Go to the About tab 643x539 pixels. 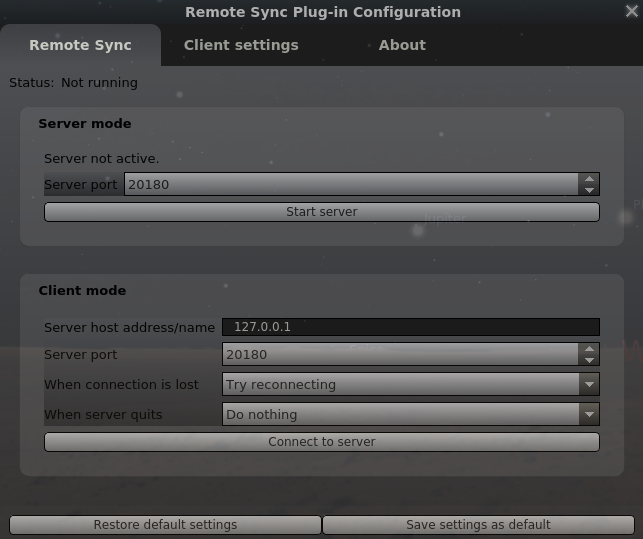[402, 45]
